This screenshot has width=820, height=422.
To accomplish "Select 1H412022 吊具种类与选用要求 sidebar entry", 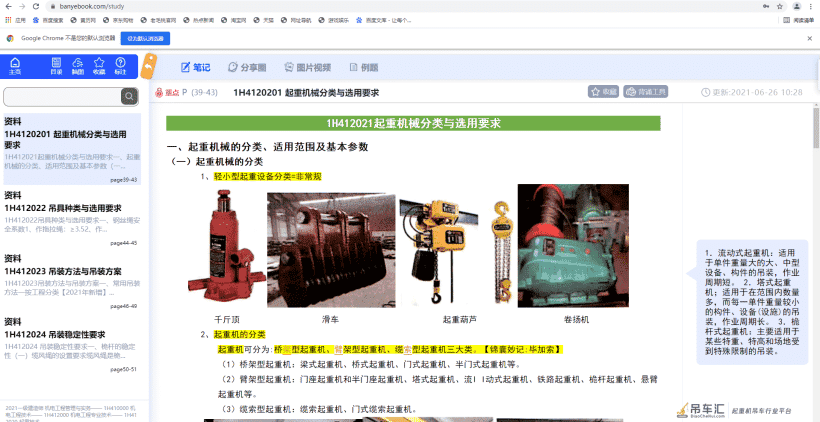I will pyautogui.click(x=72, y=218).
